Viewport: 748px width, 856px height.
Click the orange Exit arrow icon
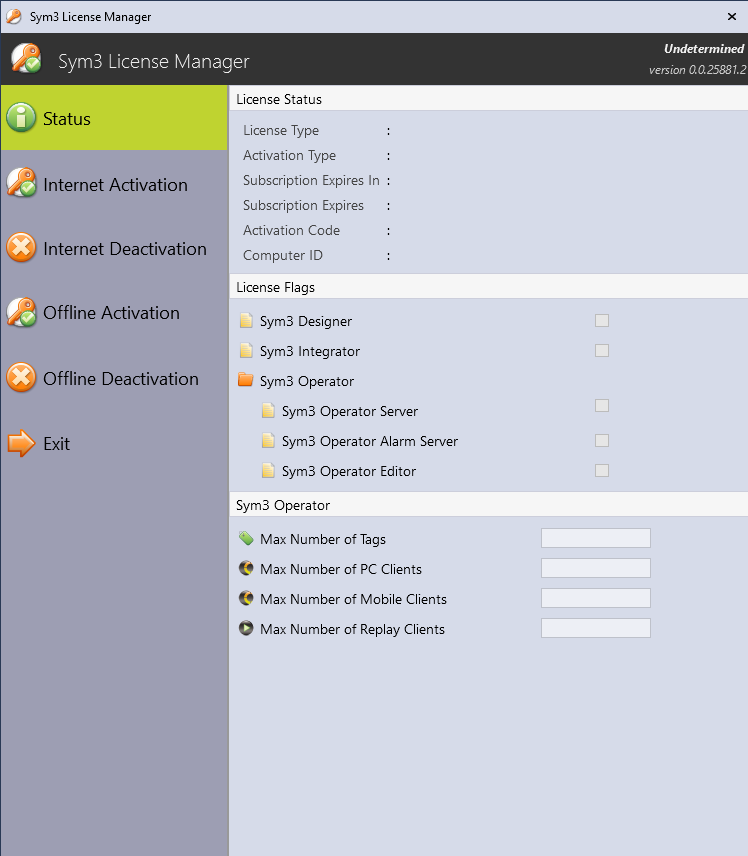[x=21, y=443]
